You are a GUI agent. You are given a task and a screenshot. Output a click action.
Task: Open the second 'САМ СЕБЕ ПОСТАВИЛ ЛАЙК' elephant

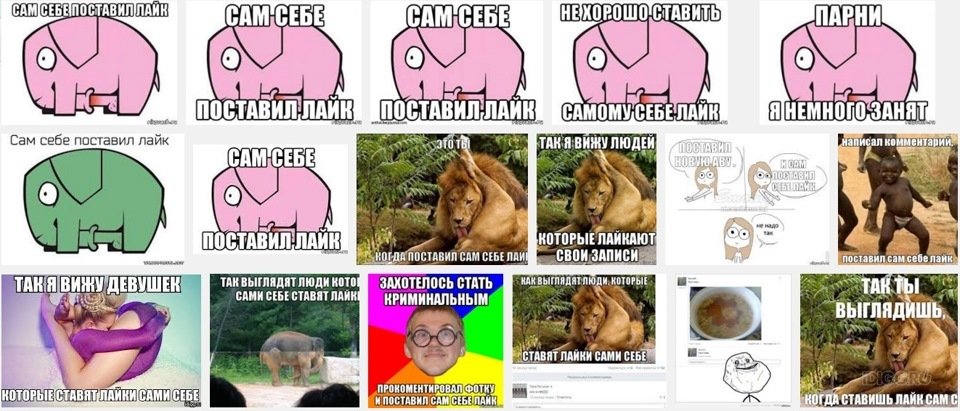pyautogui.click(x=274, y=62)
